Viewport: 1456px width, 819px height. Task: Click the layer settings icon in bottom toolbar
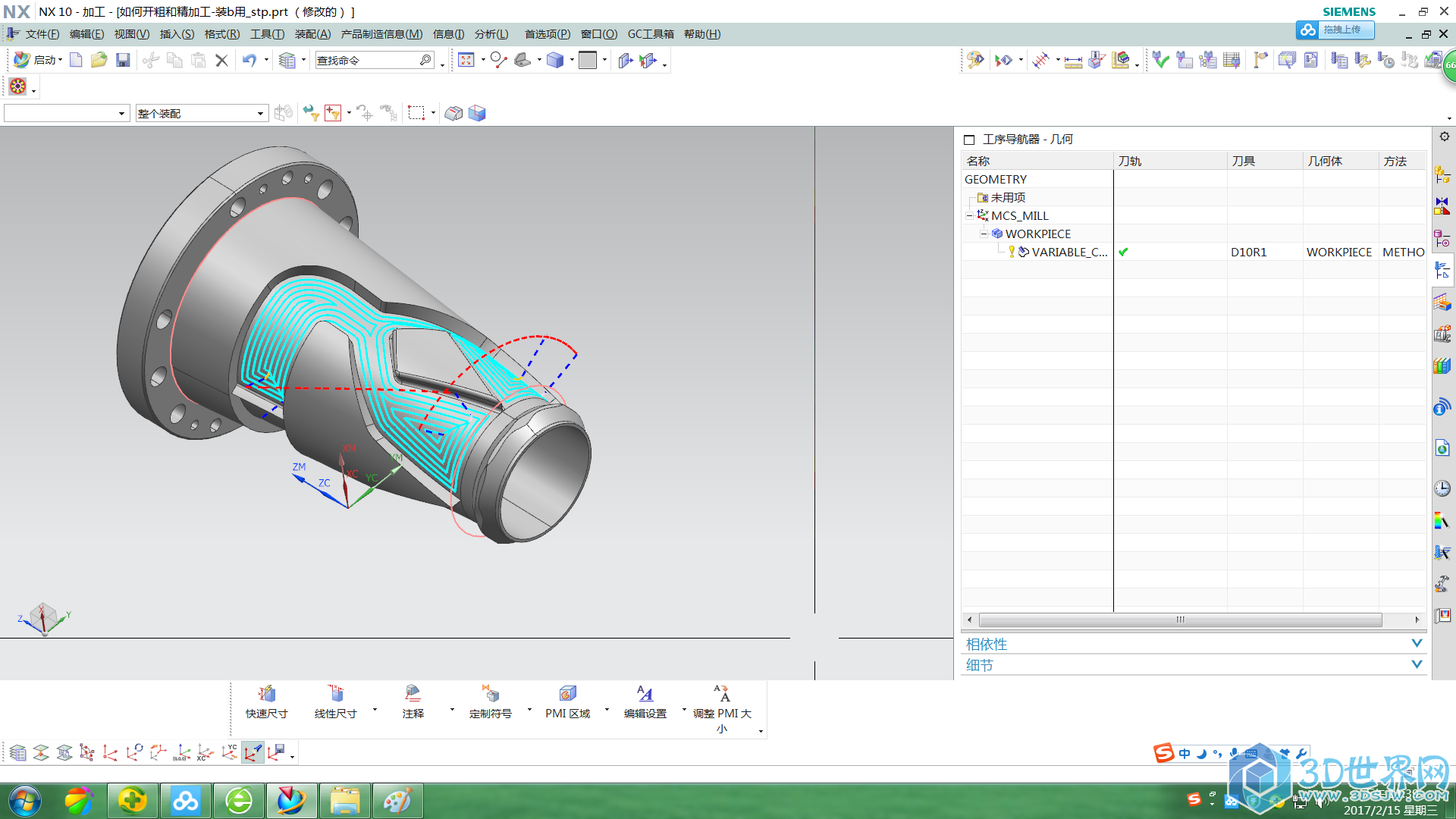tap(17, 752)
